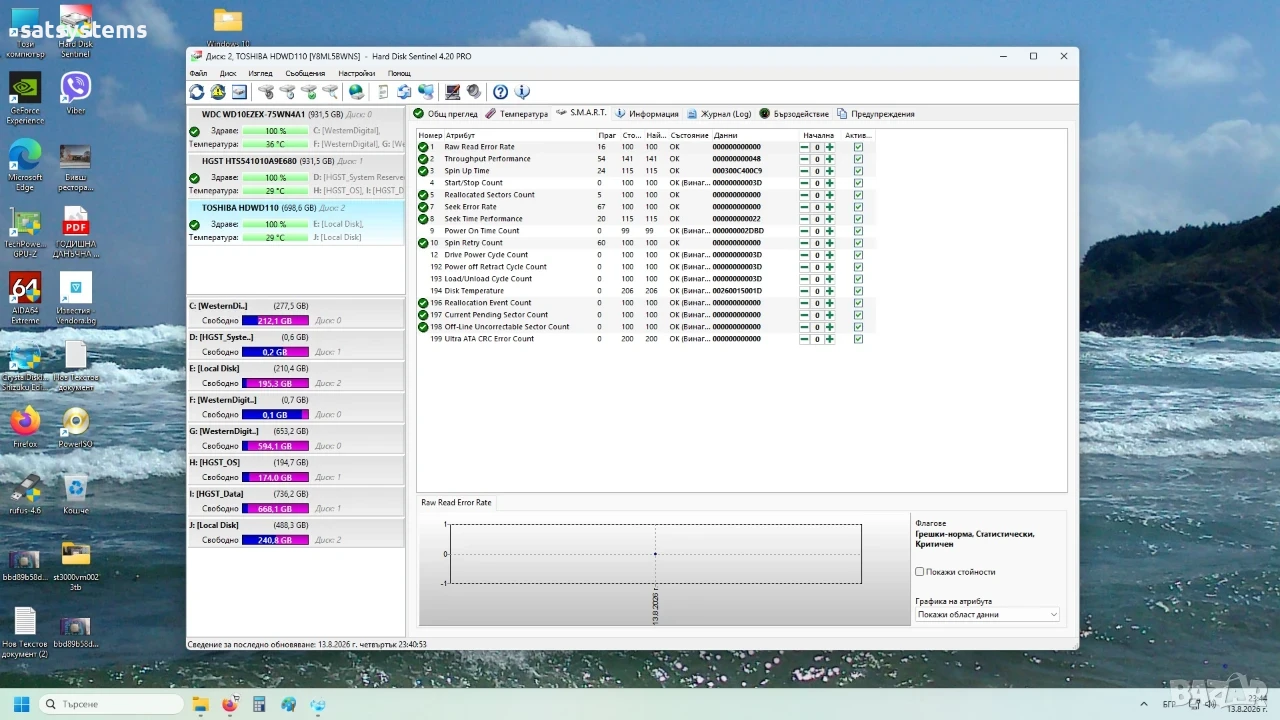Click the Windows Start button
Image resolution: width=1280 pixels, height=720 pixels.
tap(21, 704)
